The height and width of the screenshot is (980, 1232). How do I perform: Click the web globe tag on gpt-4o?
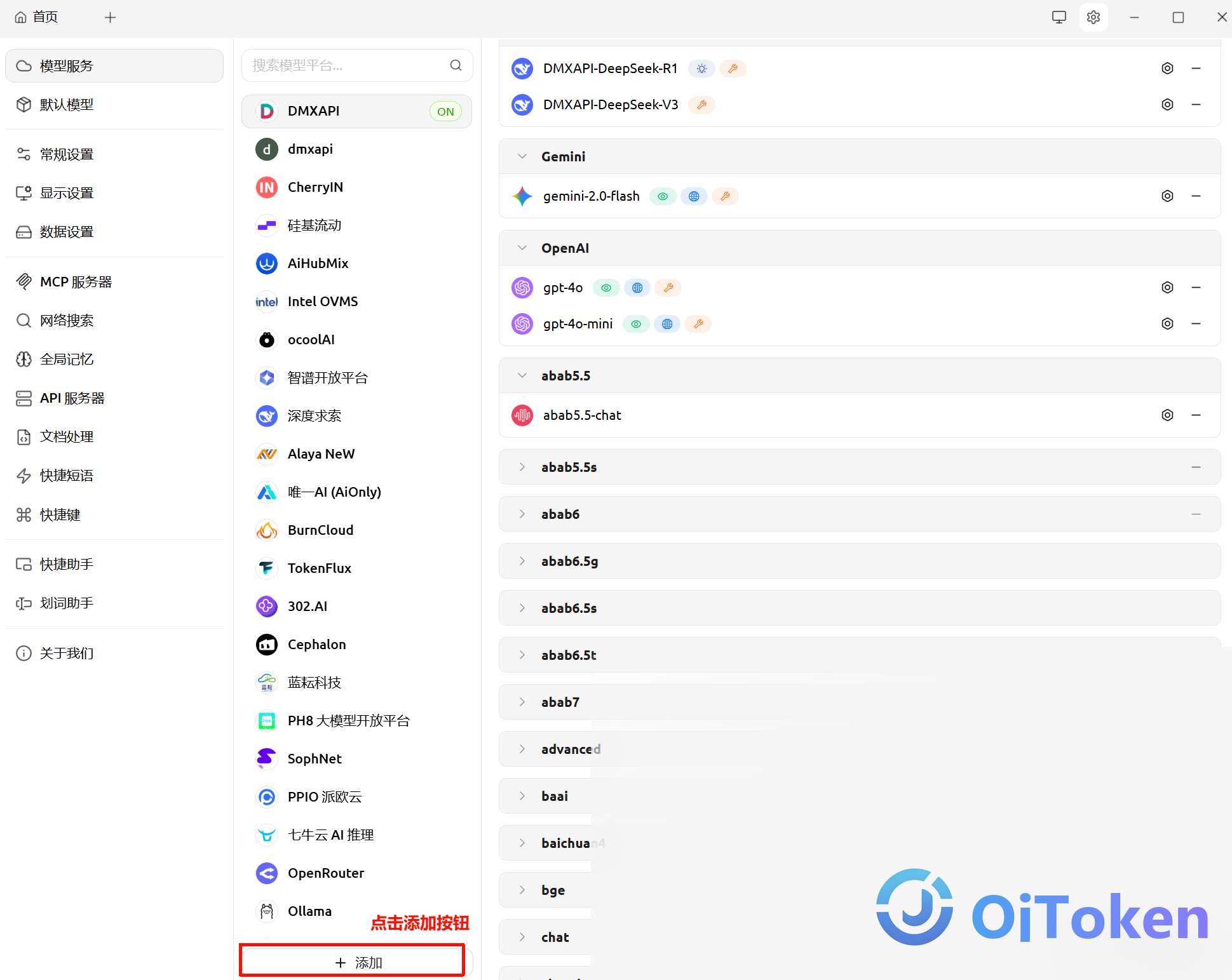tap(637, 288)
